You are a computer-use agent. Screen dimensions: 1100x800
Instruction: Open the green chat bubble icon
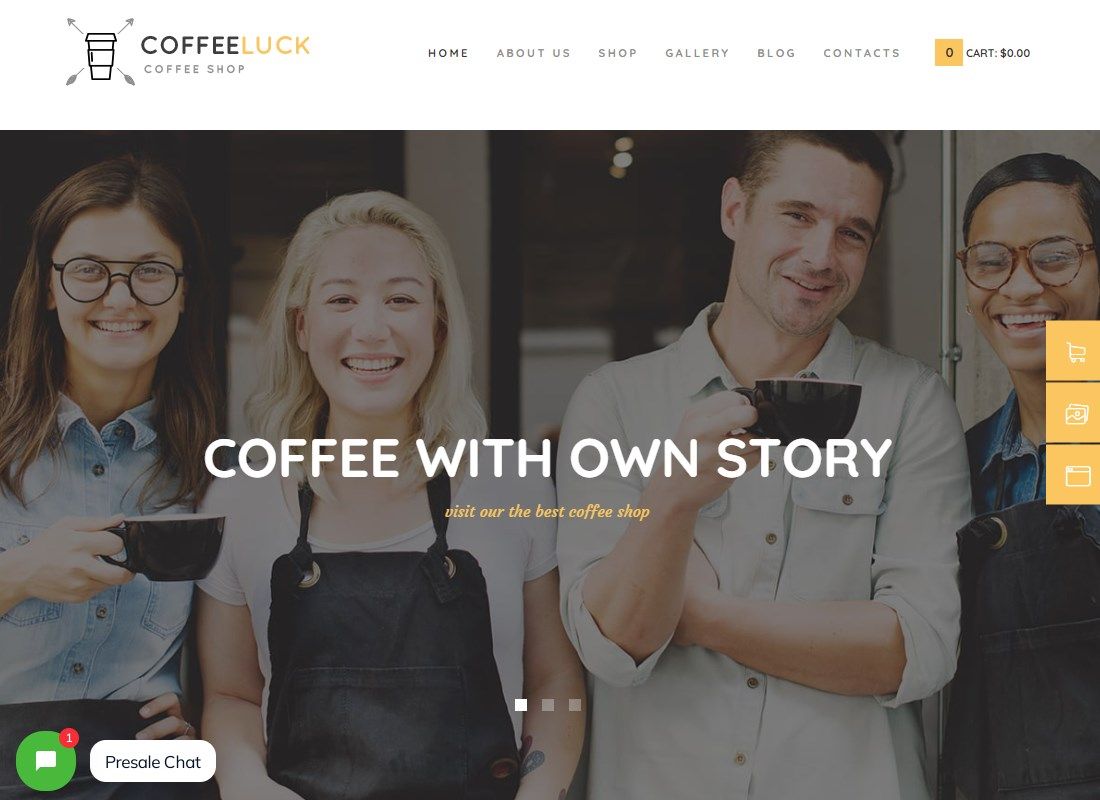[x=46, y=761]
